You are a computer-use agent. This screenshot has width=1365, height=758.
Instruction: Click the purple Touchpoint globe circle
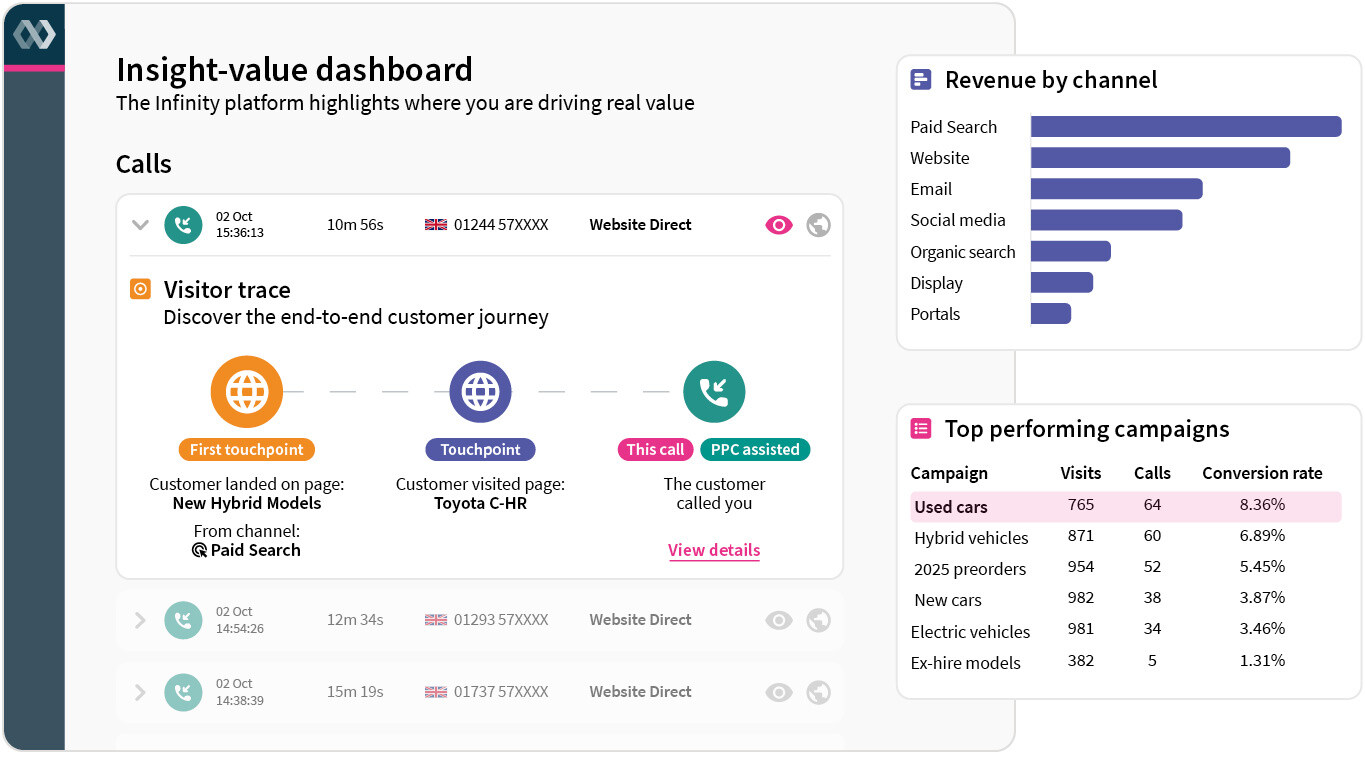[x=481, y=392]
